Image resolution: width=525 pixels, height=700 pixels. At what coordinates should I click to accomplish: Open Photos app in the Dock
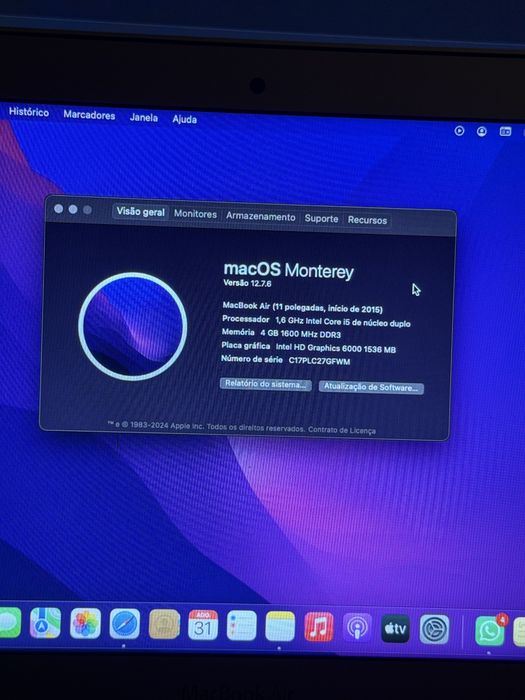pos(85,624)
